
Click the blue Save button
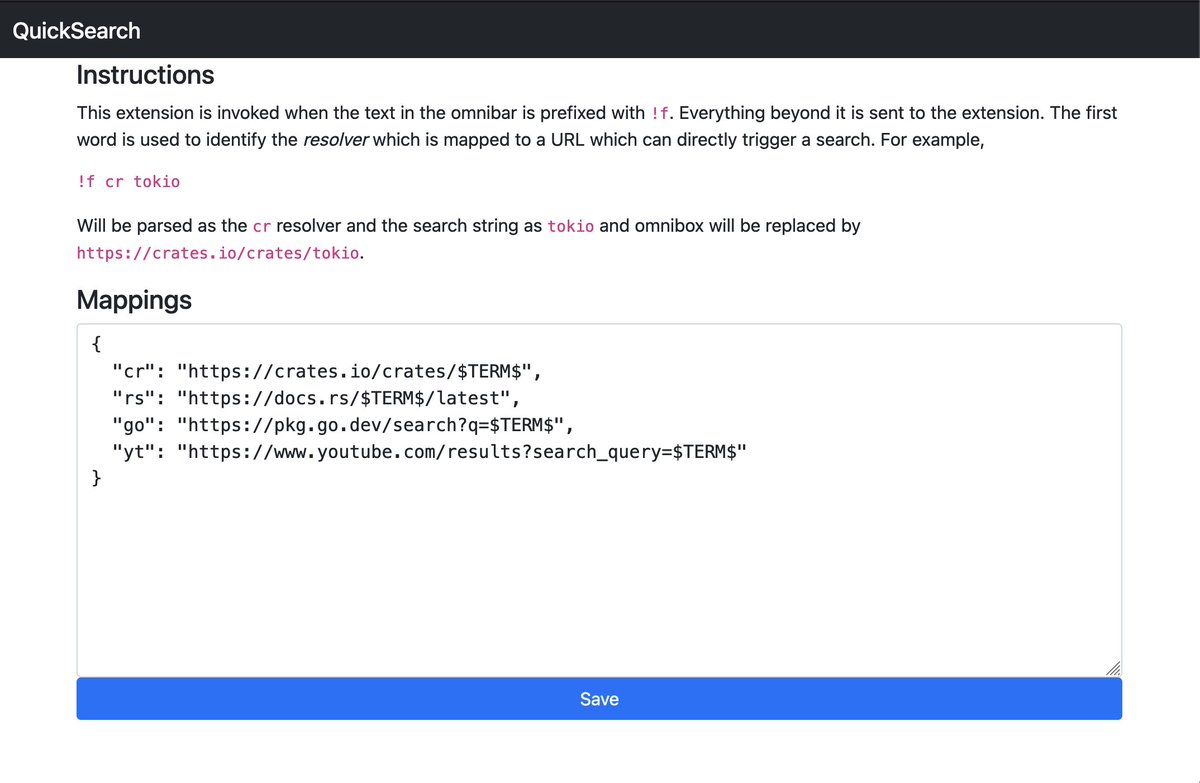coord(599,699)
